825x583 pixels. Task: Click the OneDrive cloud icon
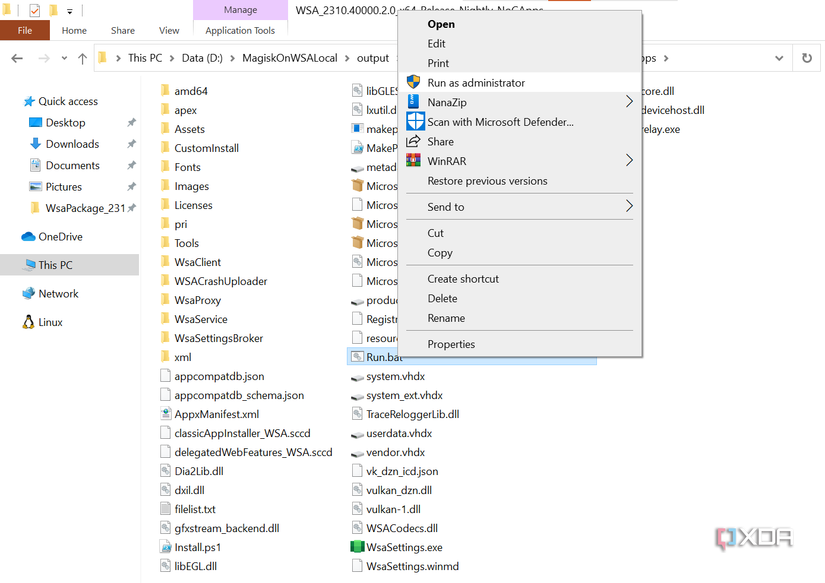pyautogui.click(x=28, y=237)
